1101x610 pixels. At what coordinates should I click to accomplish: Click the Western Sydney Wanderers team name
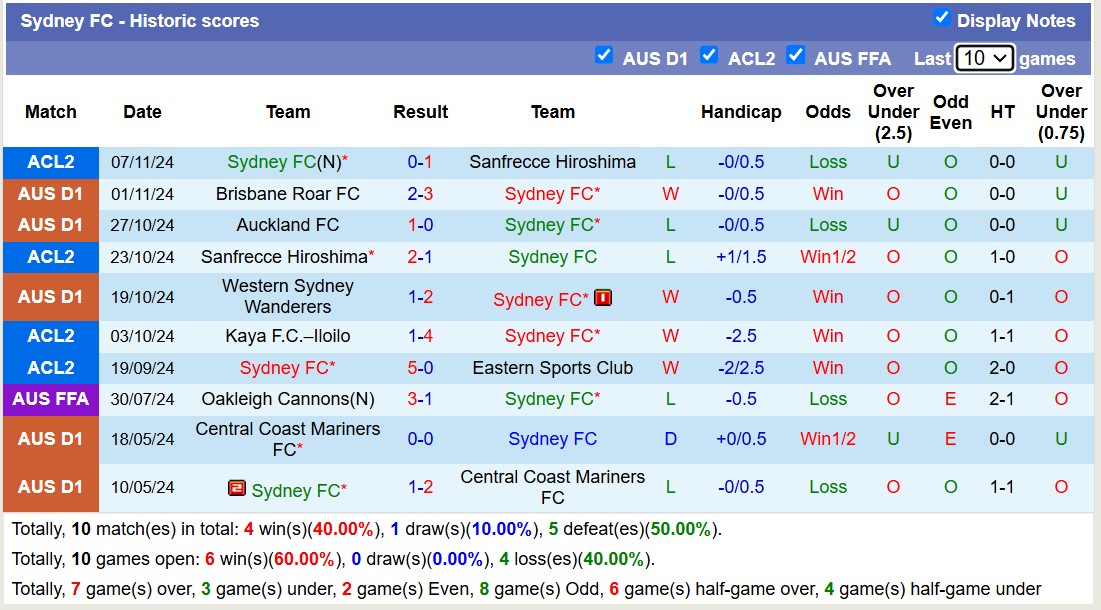287,297
